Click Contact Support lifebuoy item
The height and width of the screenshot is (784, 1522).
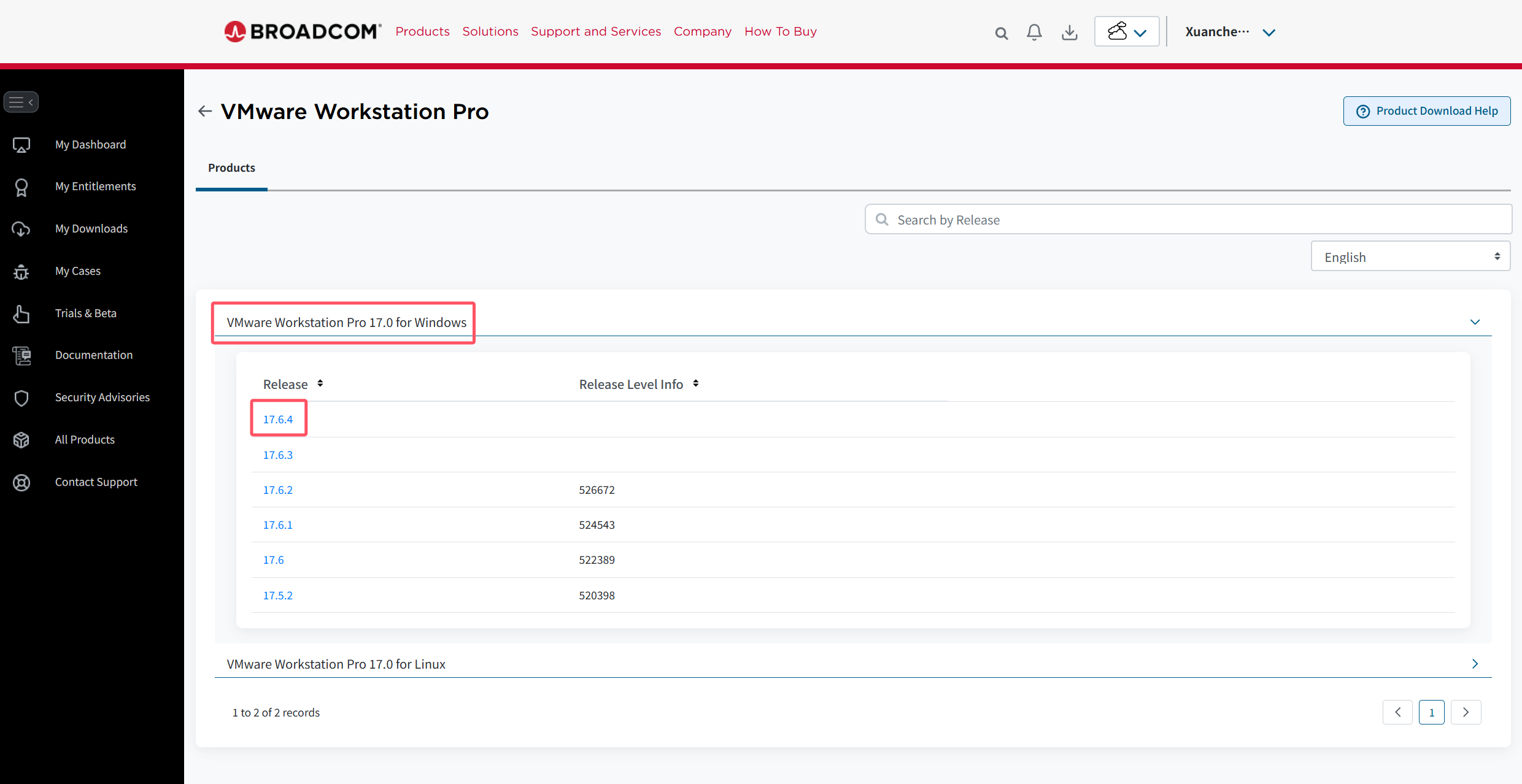96,482
